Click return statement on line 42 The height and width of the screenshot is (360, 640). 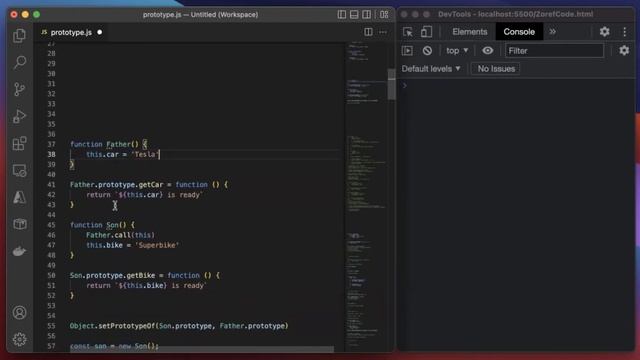click(144, 195)
